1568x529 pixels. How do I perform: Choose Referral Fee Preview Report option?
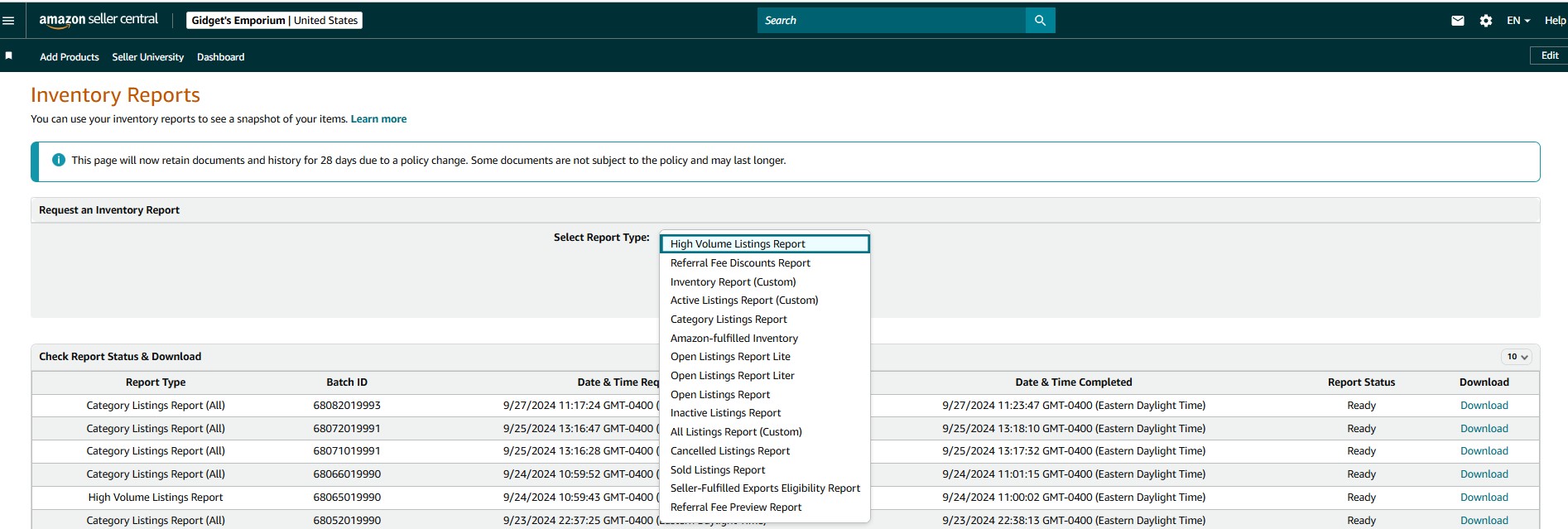click(765, 507)
